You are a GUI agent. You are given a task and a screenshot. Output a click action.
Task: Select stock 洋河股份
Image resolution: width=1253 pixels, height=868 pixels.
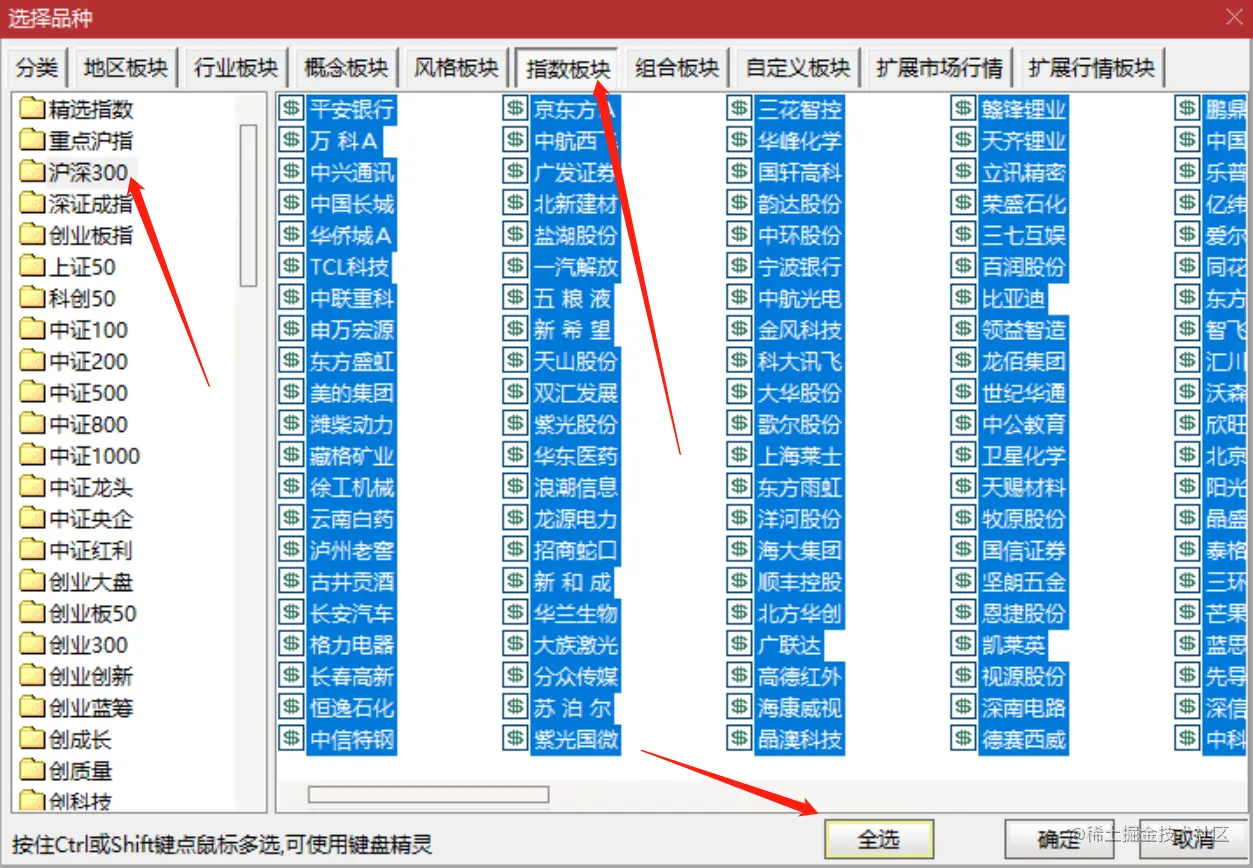pos(799,519)
